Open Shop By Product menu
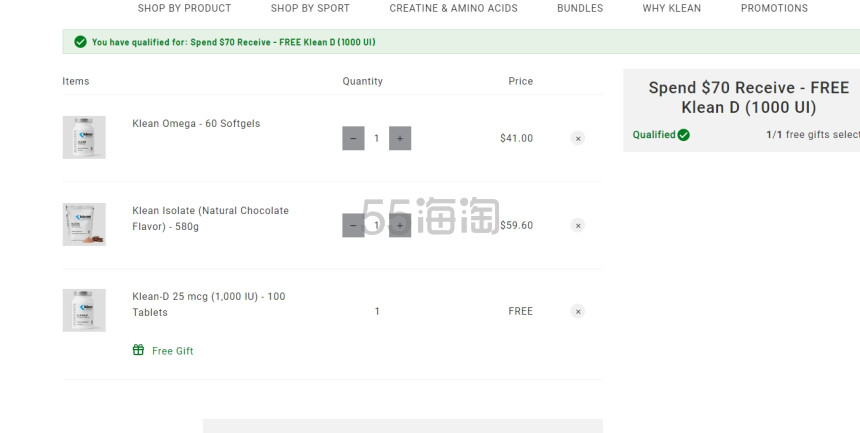This screenshot has width=860, height=433. pos(184,8)
